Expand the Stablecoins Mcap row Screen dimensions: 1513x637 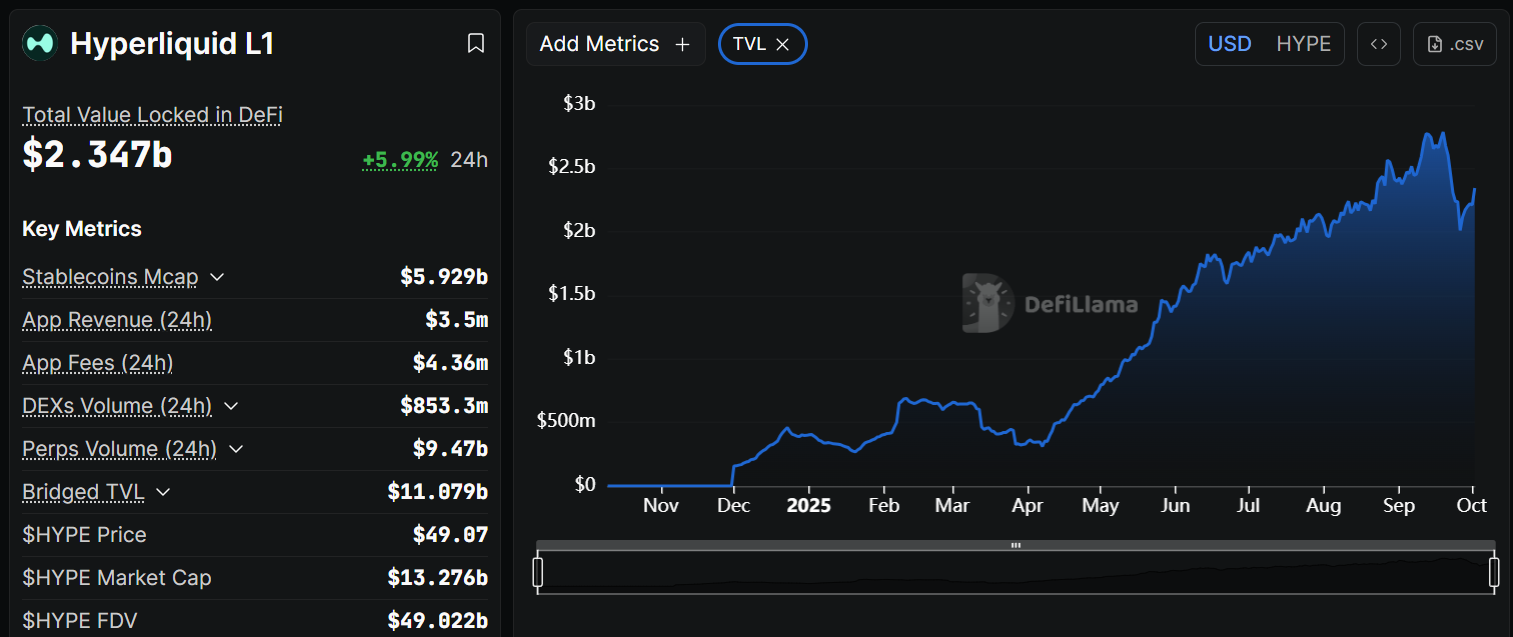pos(217,277)
